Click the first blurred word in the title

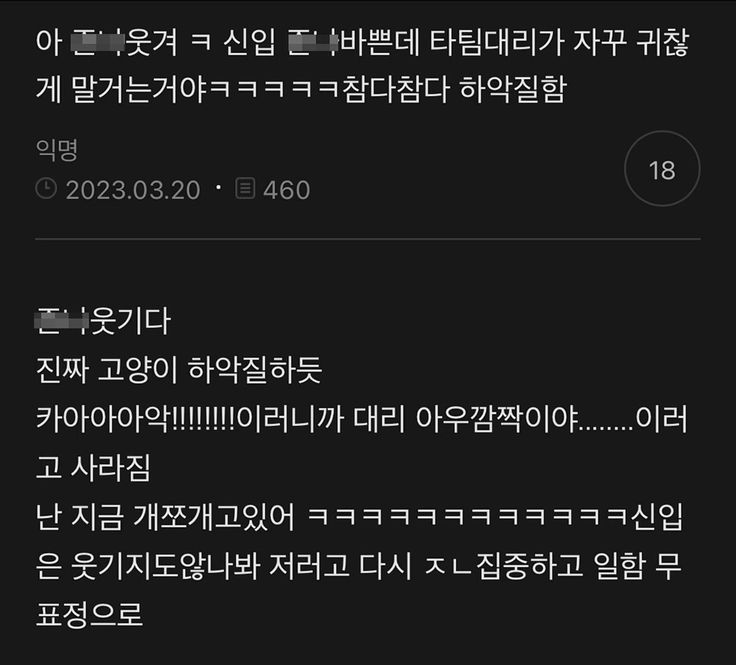(x=97, y=42)
